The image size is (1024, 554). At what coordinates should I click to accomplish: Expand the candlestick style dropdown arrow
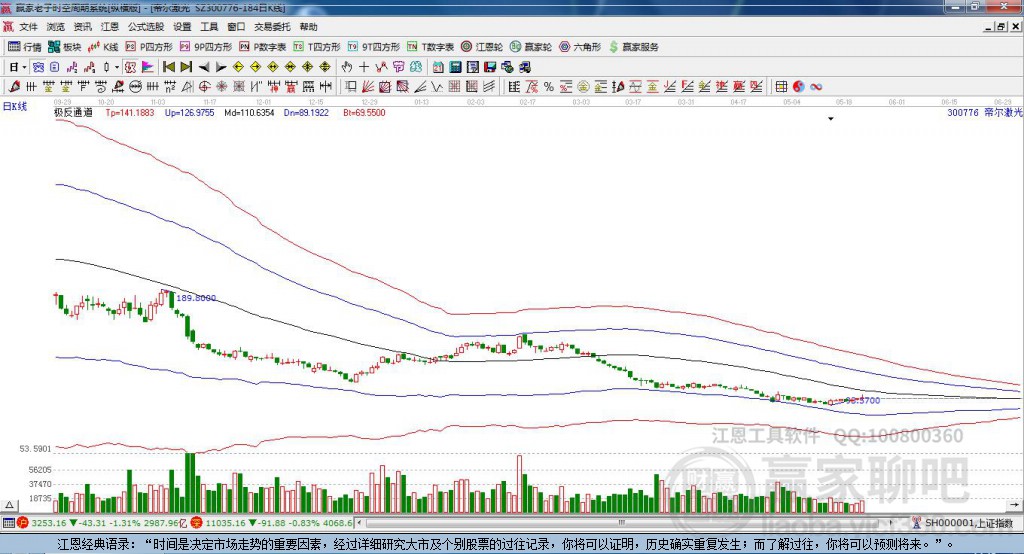117,67
